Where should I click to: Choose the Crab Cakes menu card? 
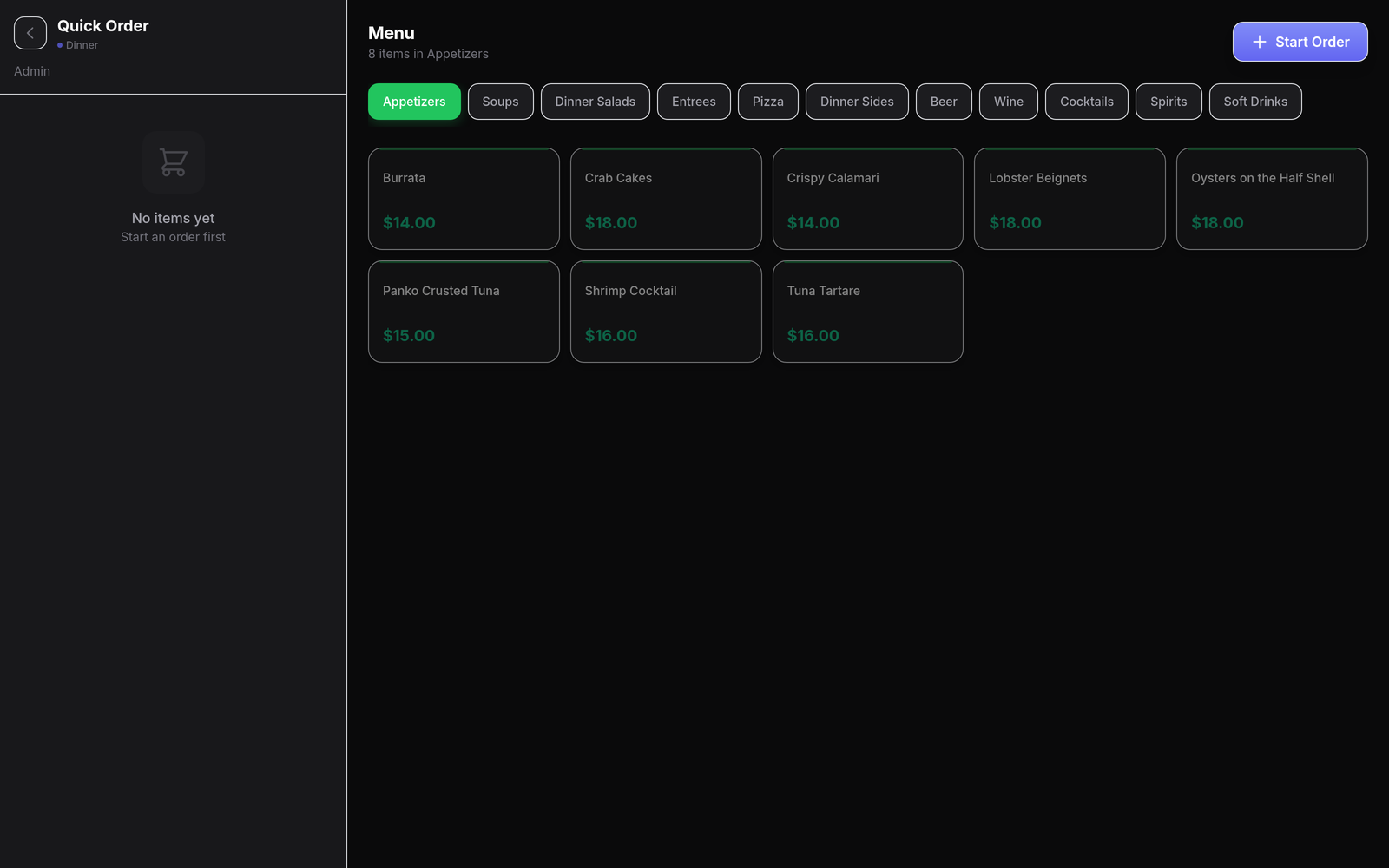coord(666,199)
